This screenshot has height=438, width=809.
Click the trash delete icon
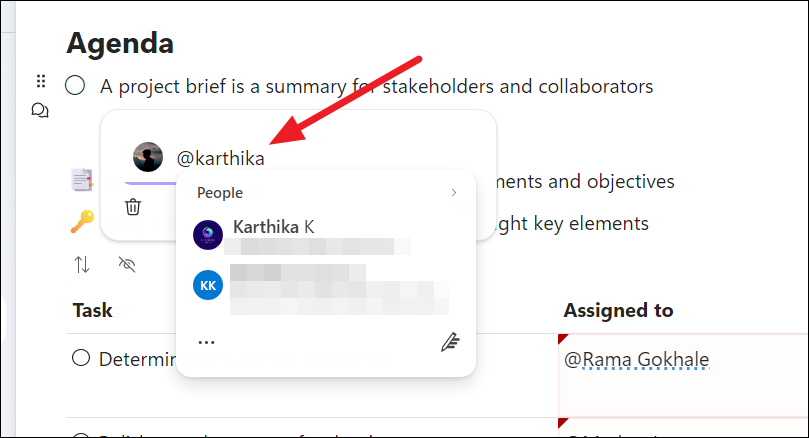(133, 207)
